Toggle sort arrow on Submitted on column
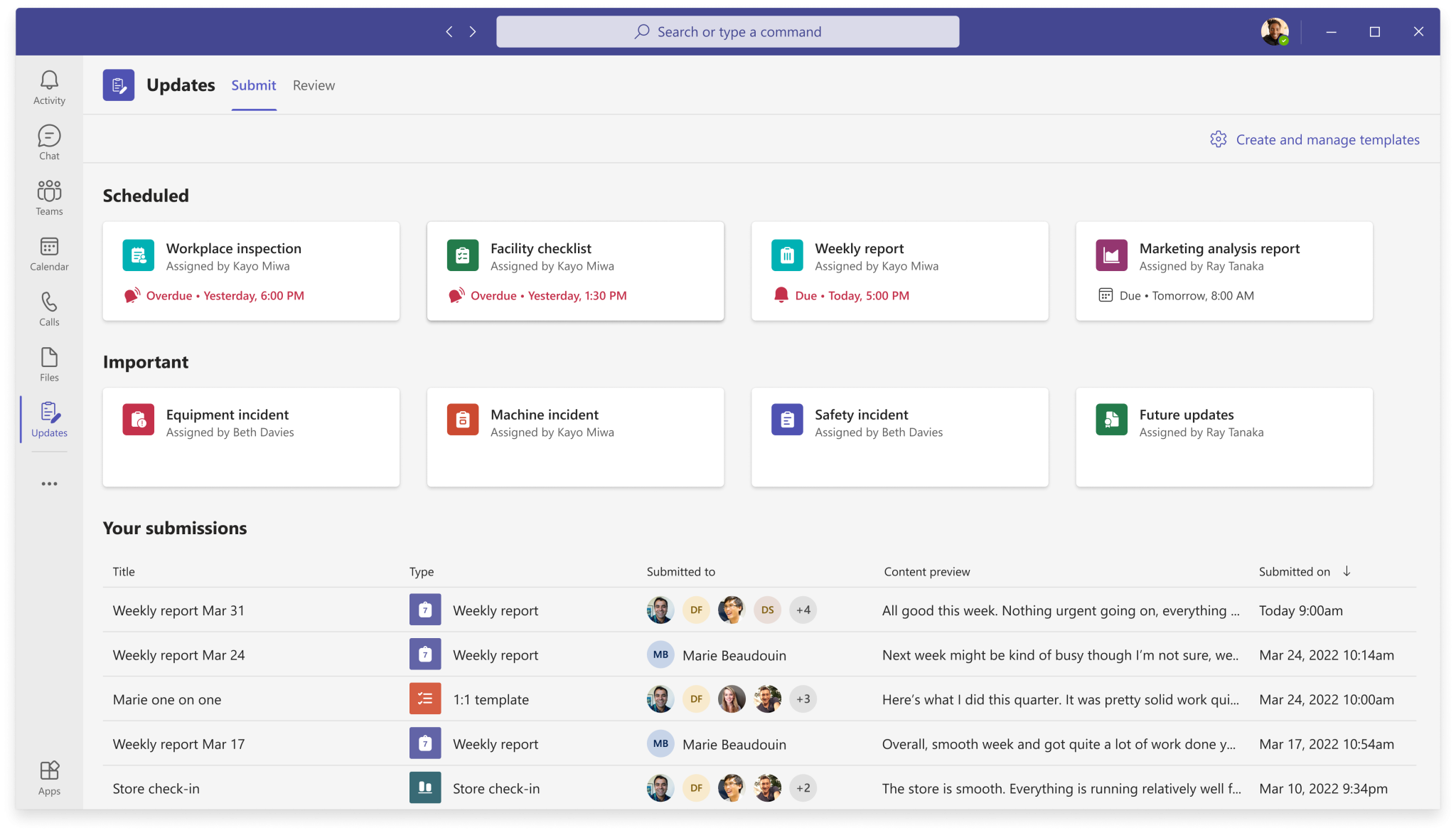Viewport: 1456px width, 833px height. (1347, 571)
